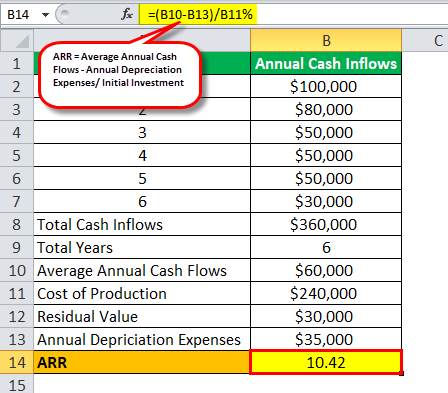Screen dimensions: 448x393
Task: Open the Name Box dropdown arrow
Action: [46, 15]
